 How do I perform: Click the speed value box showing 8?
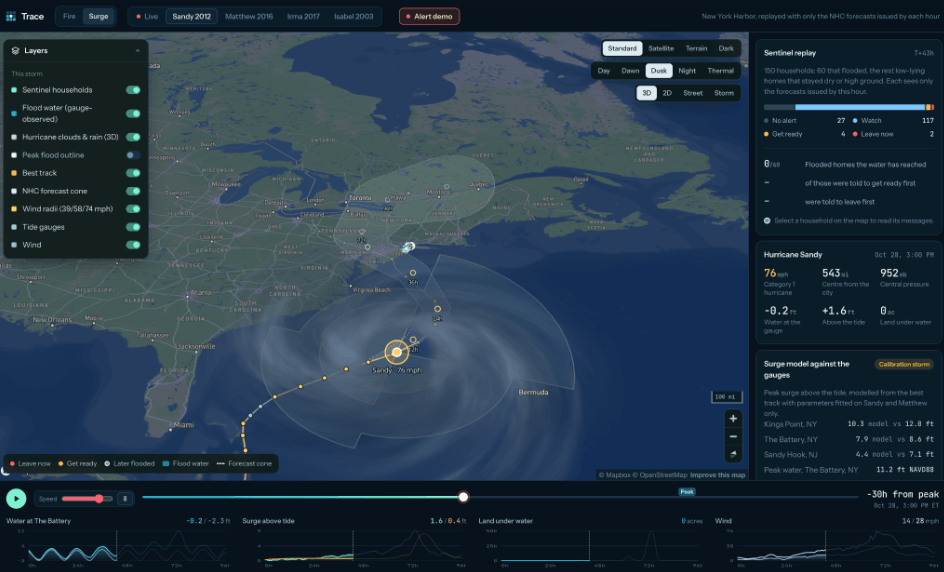click(x=125, y=499)
